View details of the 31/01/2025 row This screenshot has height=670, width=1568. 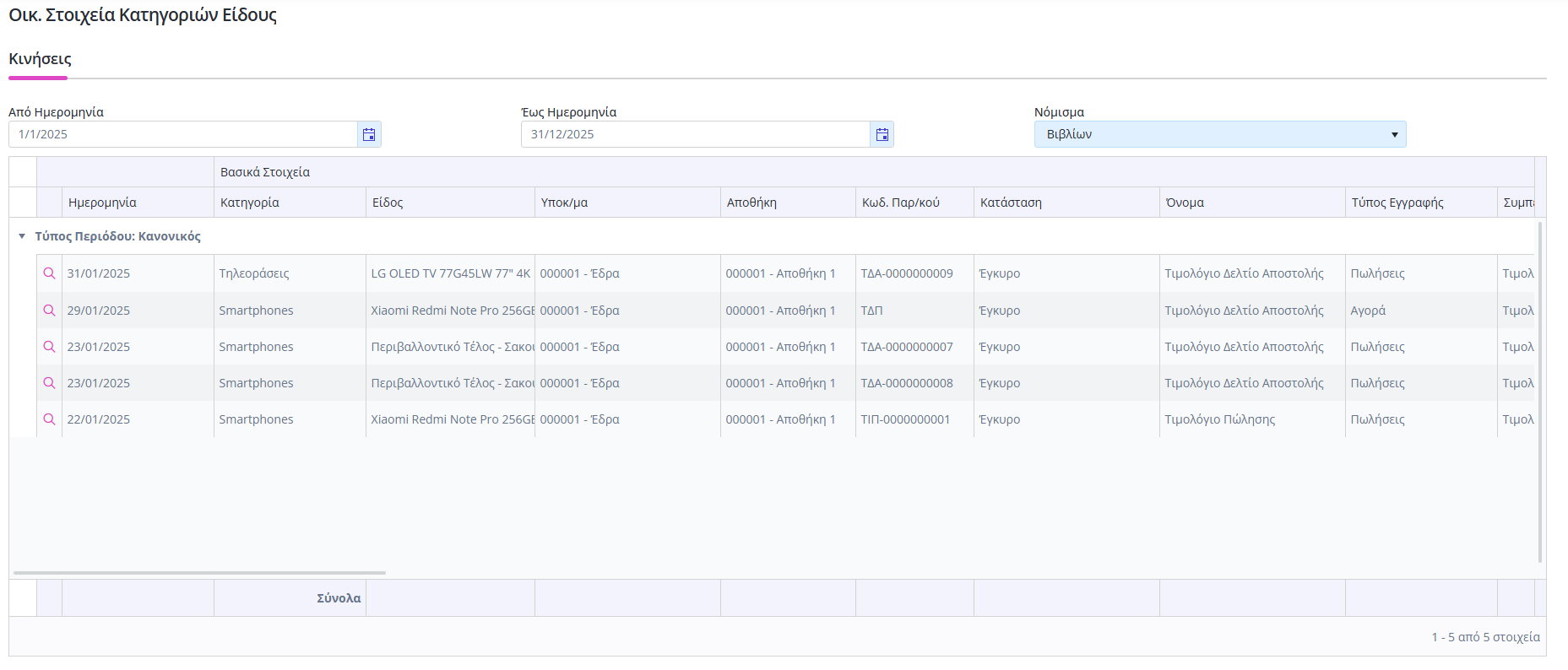[49, 273]
